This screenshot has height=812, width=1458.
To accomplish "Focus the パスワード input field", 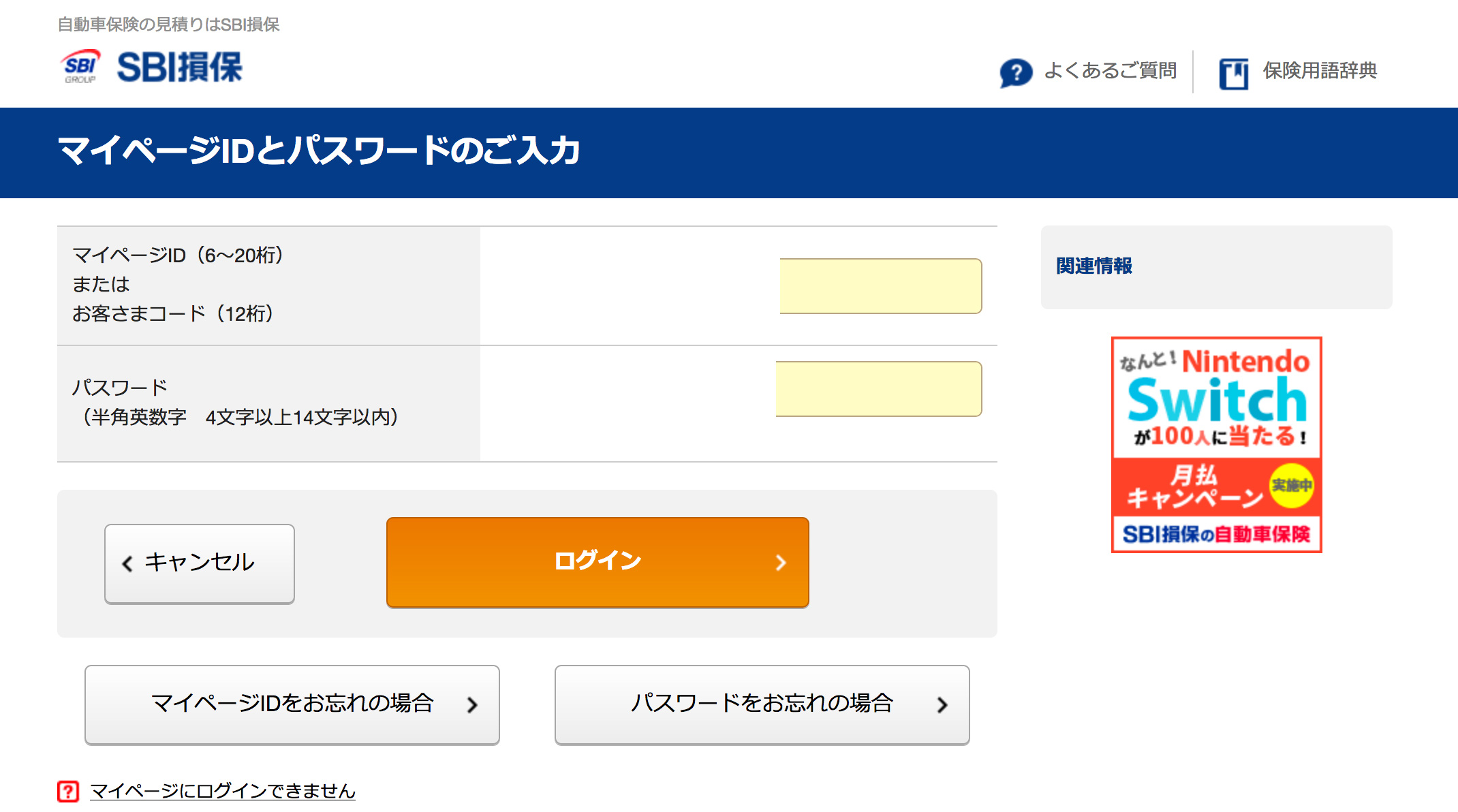I will click(x=879, y=389).
